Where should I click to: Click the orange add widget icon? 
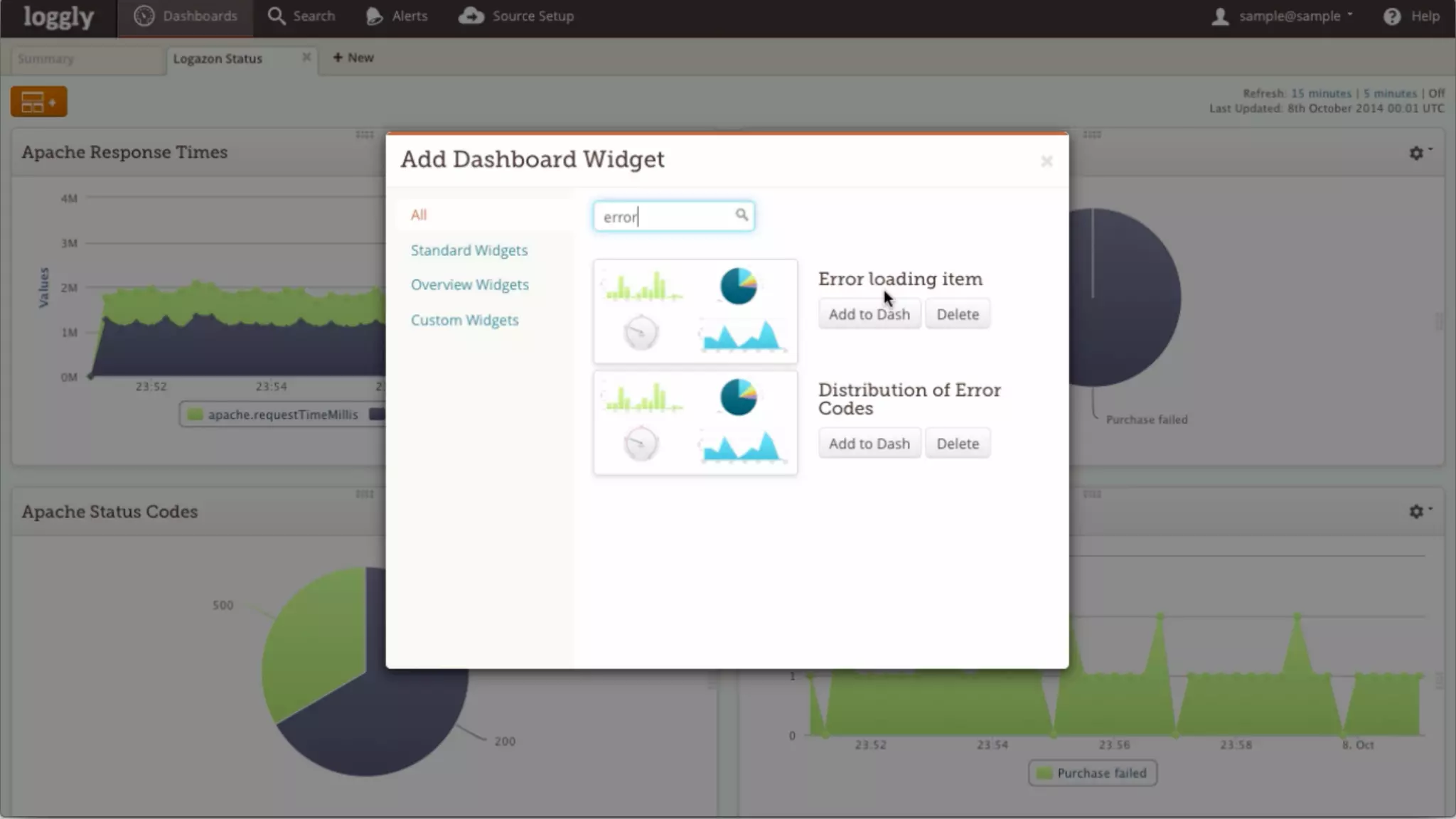pos(38,102)
